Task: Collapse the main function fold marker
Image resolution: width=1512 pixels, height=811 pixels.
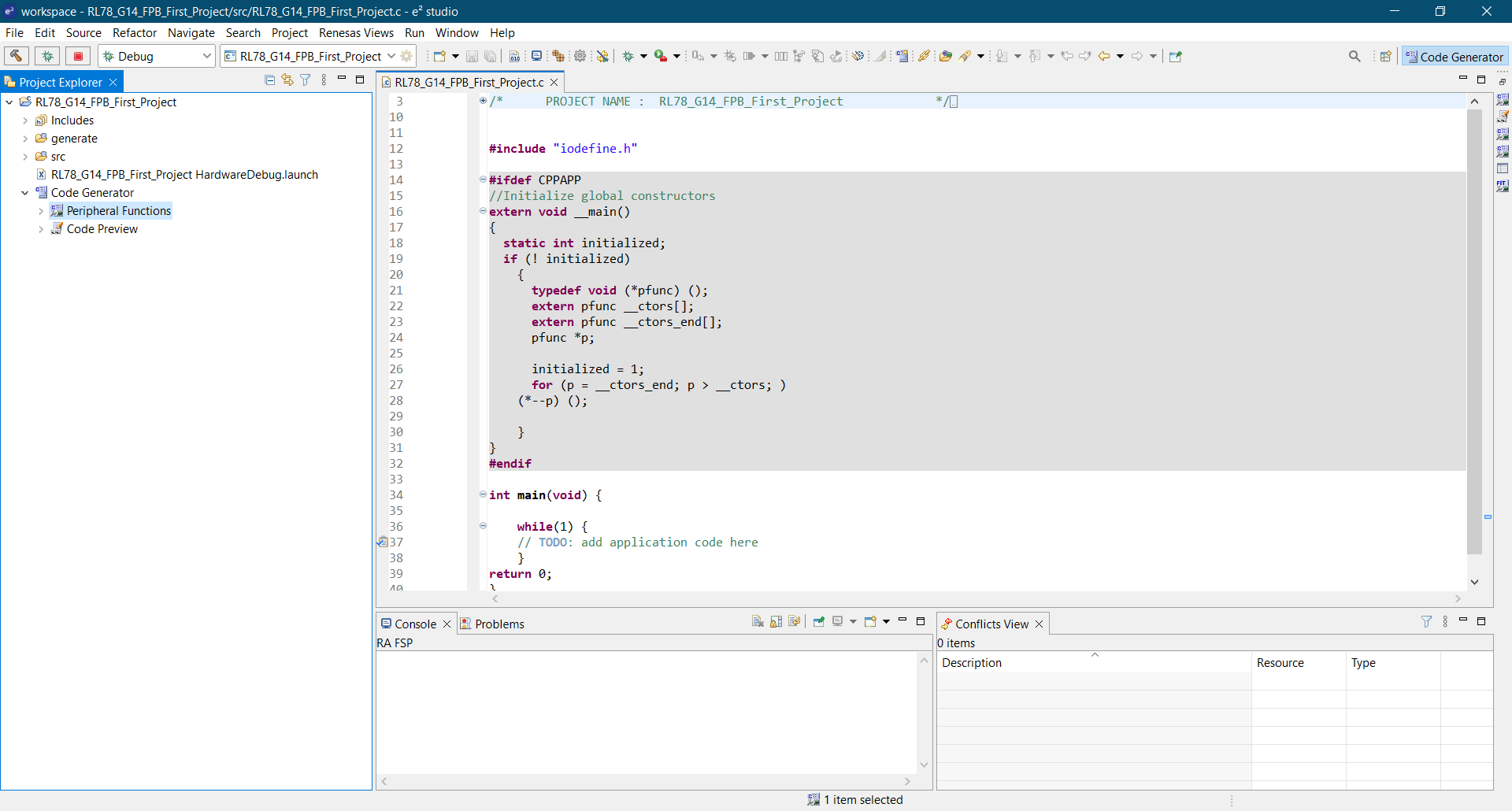Action: click(x=483, y=494)
